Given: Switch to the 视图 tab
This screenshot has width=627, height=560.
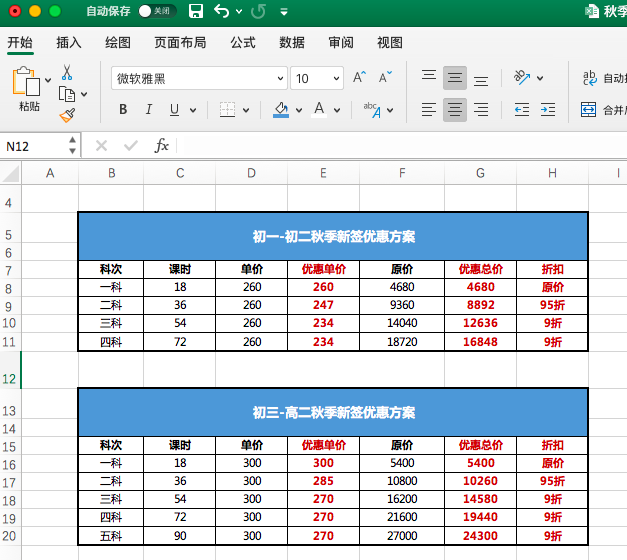Looking at the screenshot, I should pos(389,42).
